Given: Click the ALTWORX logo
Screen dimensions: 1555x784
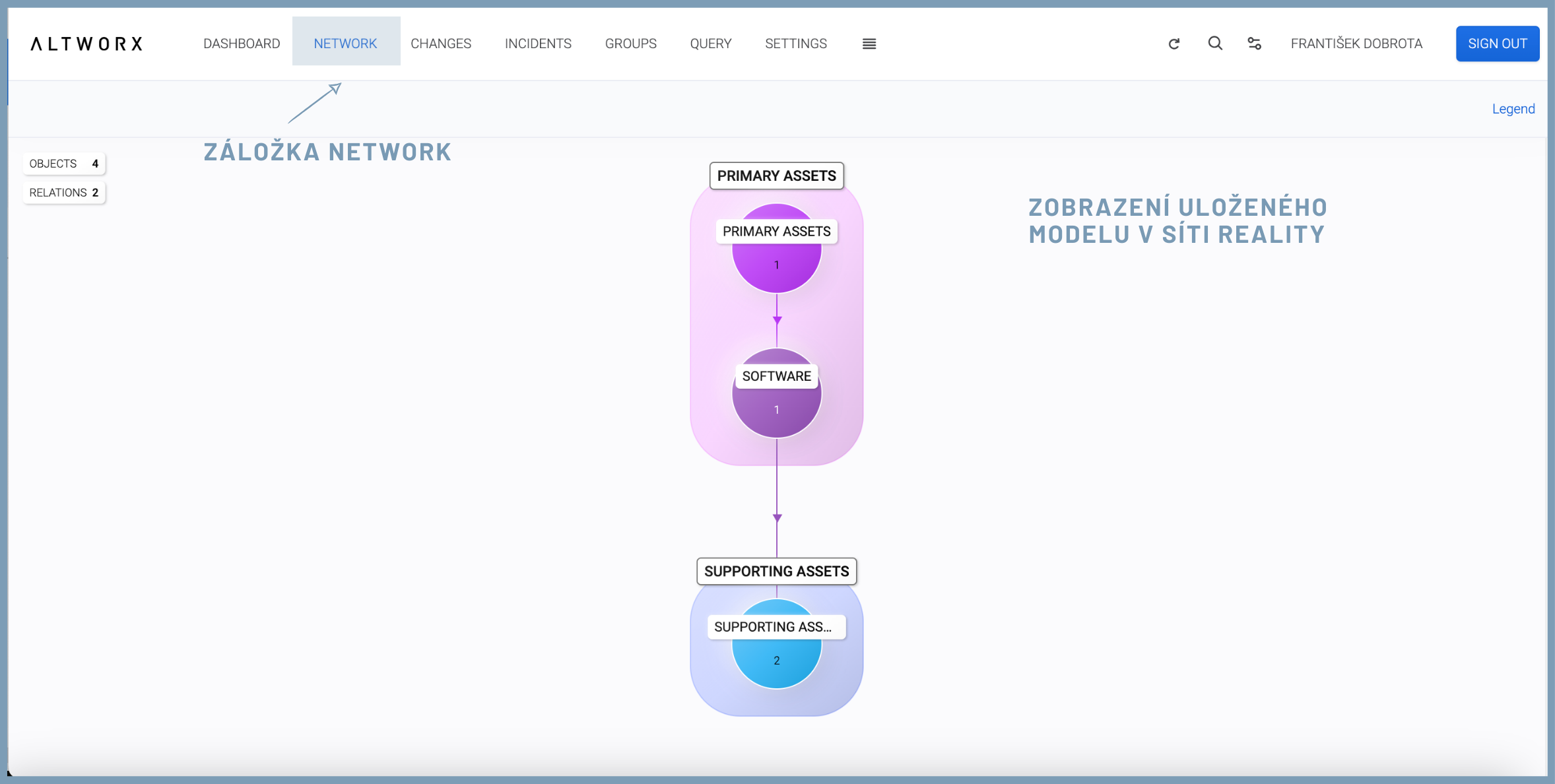Looking at the screenshot, I should 86,44.
